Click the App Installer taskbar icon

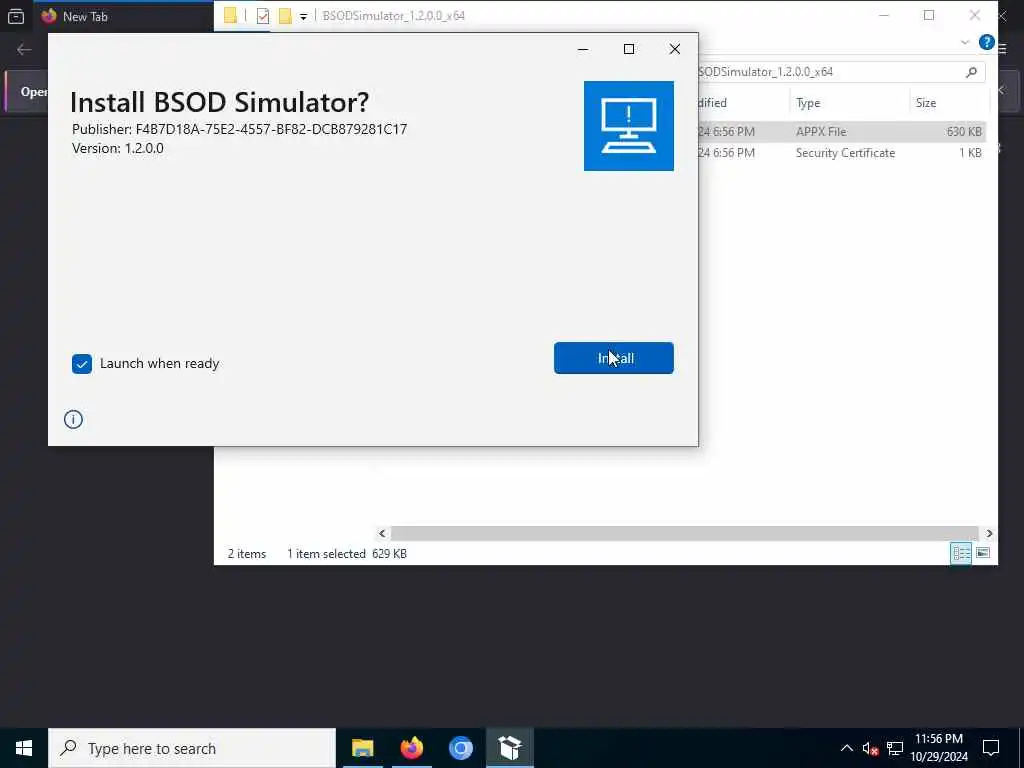coord(509,748)
